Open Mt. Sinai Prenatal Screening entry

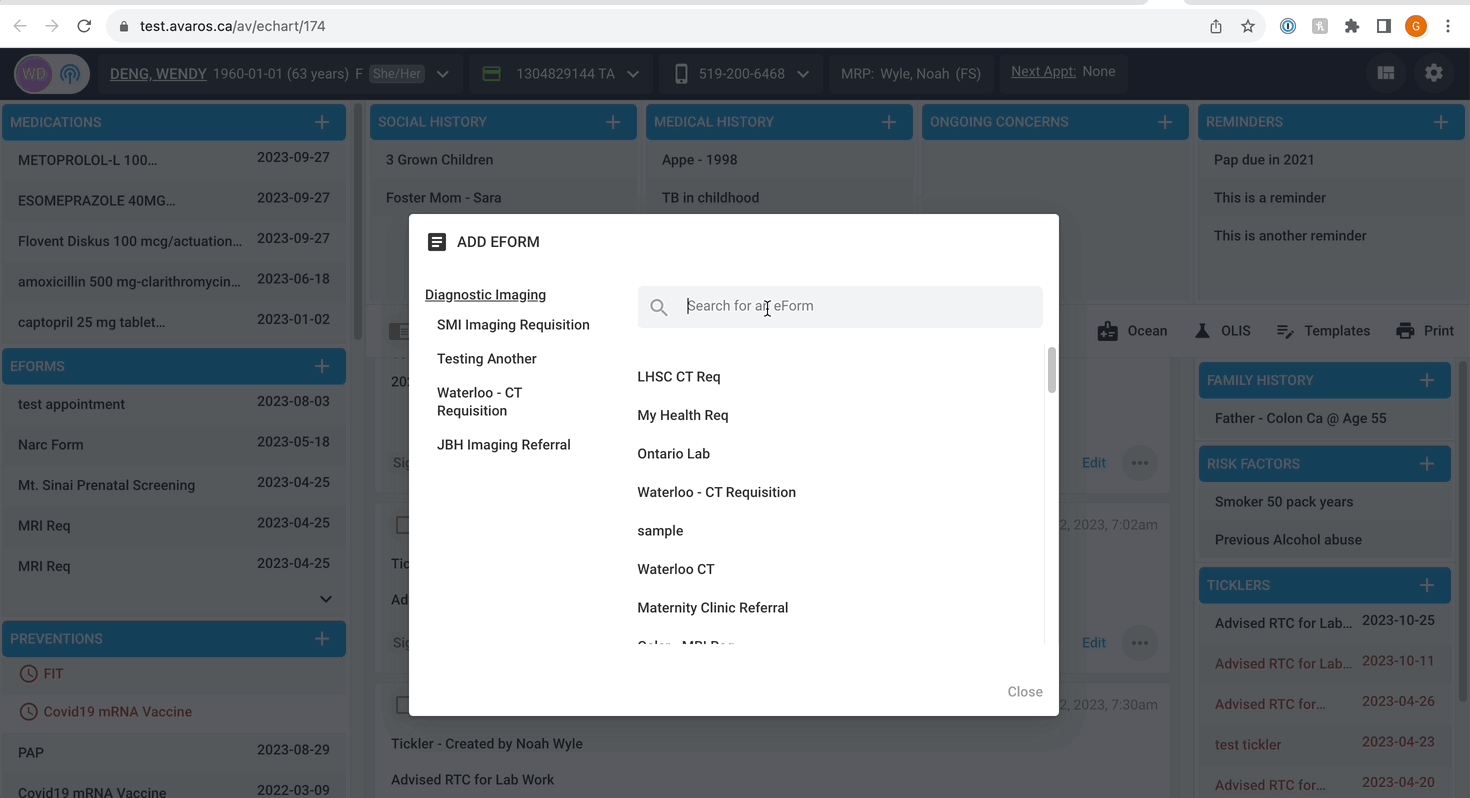(174, 485)
